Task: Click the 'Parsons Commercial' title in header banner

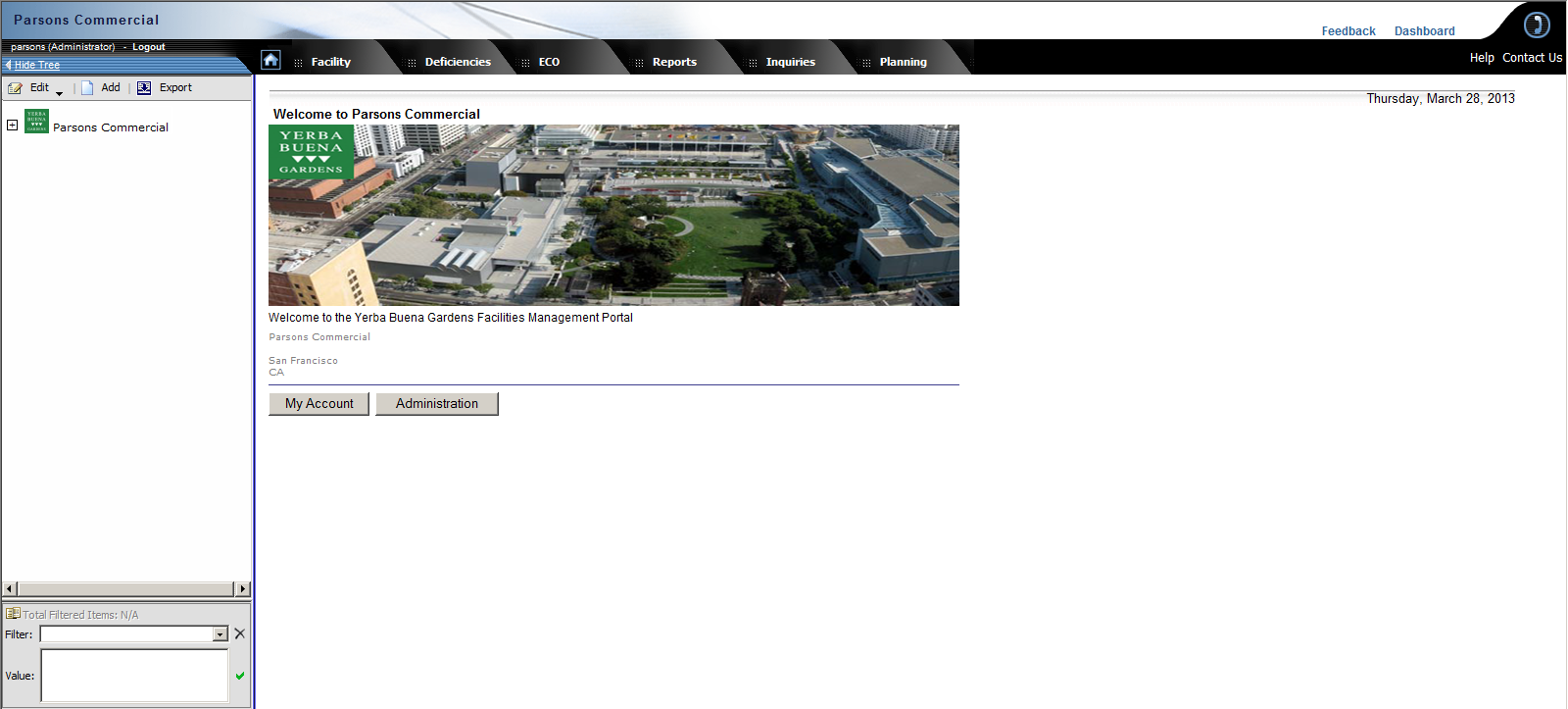Action: pyautogui.click(x=86, y=20)
